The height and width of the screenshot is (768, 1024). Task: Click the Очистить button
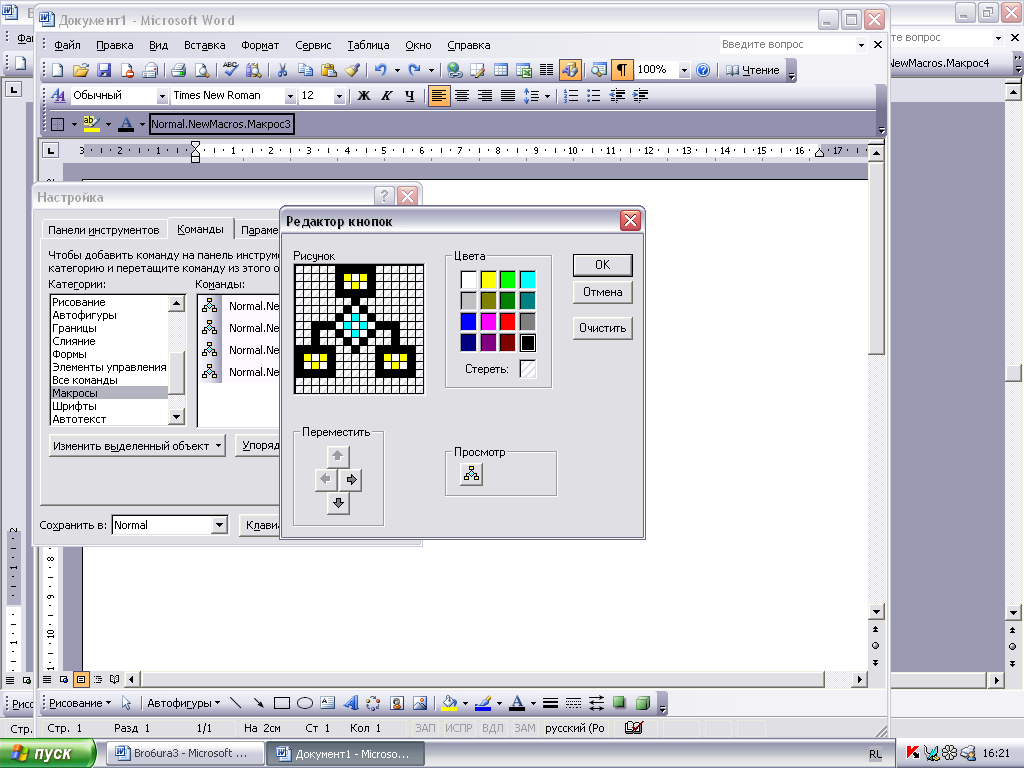(602, 328)
